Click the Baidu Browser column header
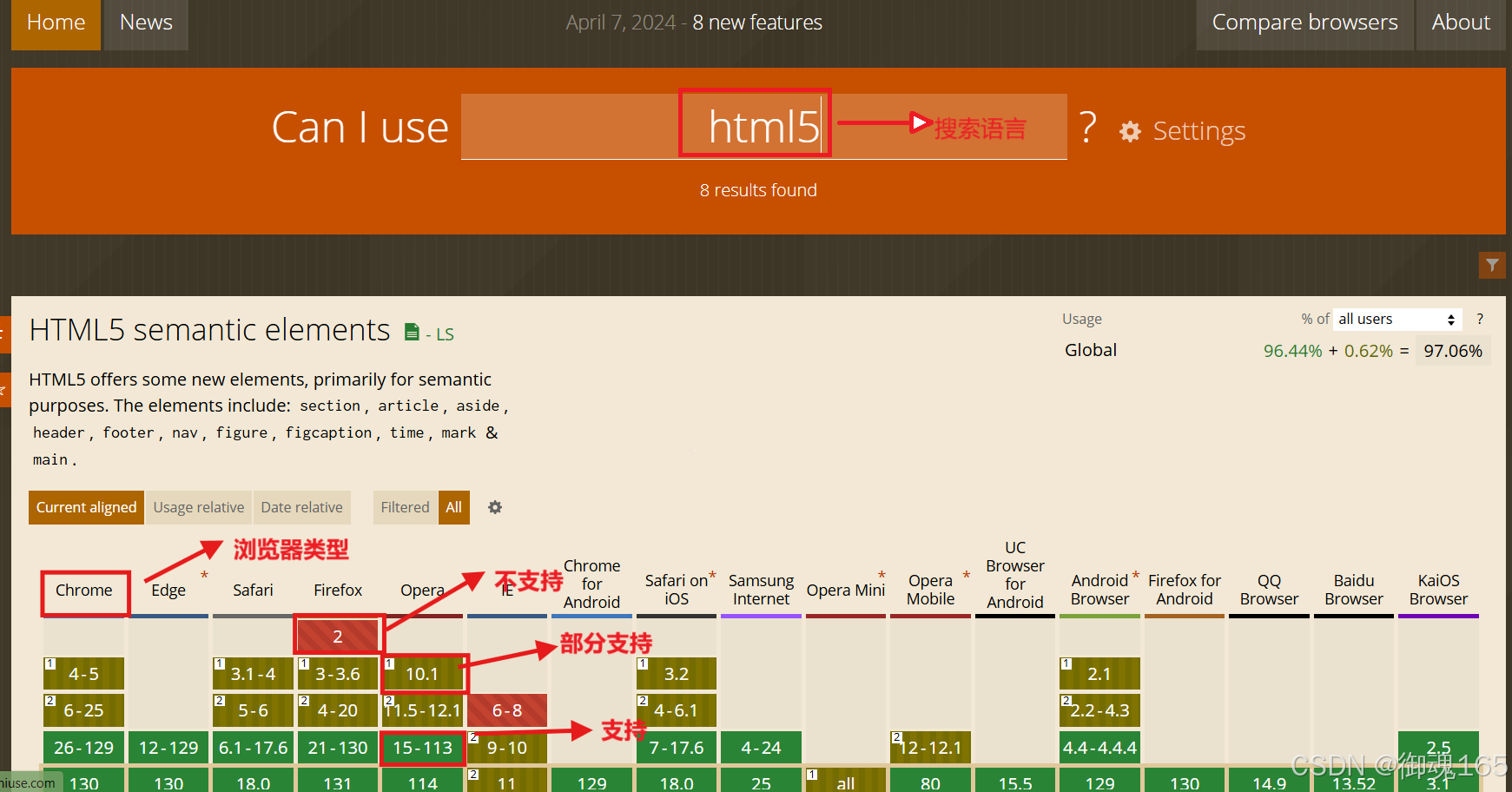The width and height of the screenshot is (1512, 792). coord(1354,590)
